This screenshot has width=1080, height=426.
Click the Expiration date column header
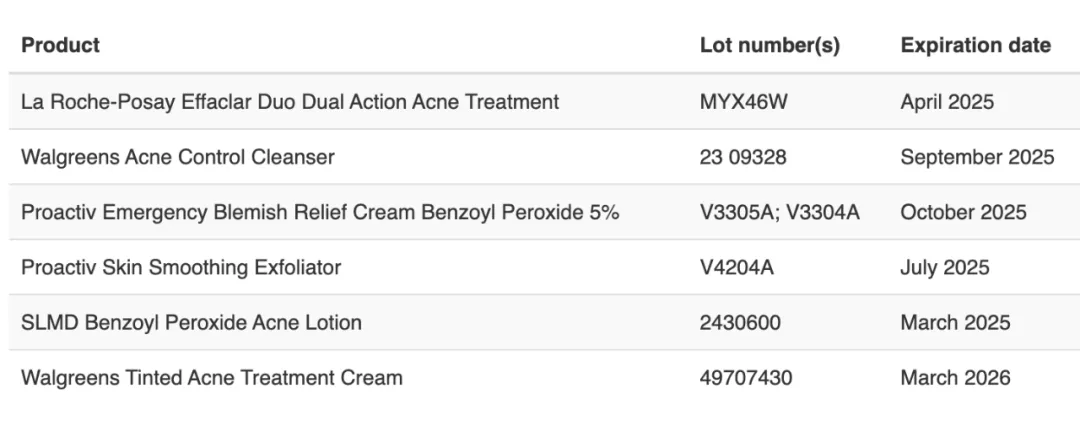coord(975,45)
